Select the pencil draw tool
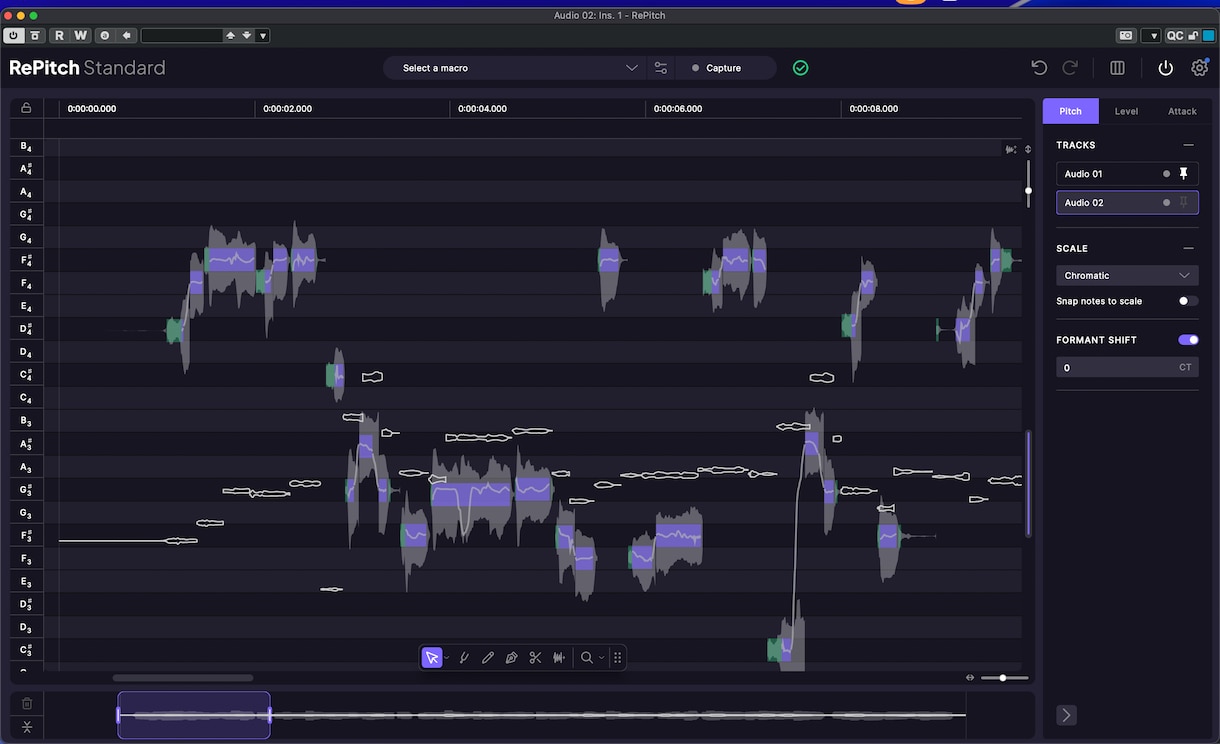1220x744 pixels. [x=488, y=657]
